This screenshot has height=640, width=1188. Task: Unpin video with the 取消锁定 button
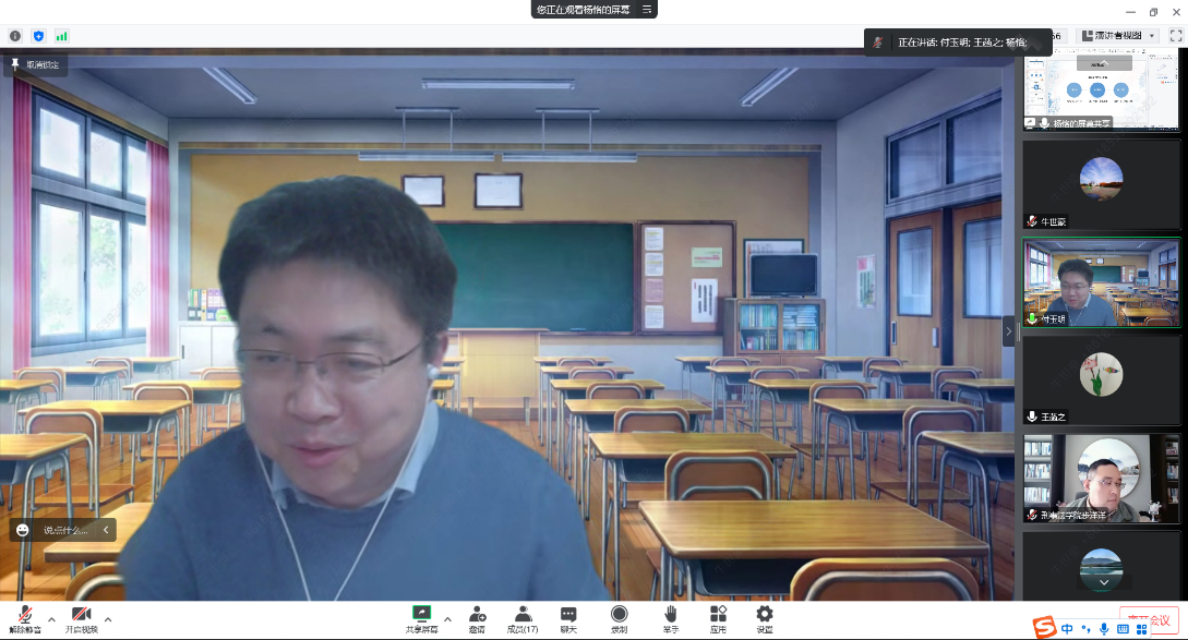pyautogui.click(x=35, y=65)
